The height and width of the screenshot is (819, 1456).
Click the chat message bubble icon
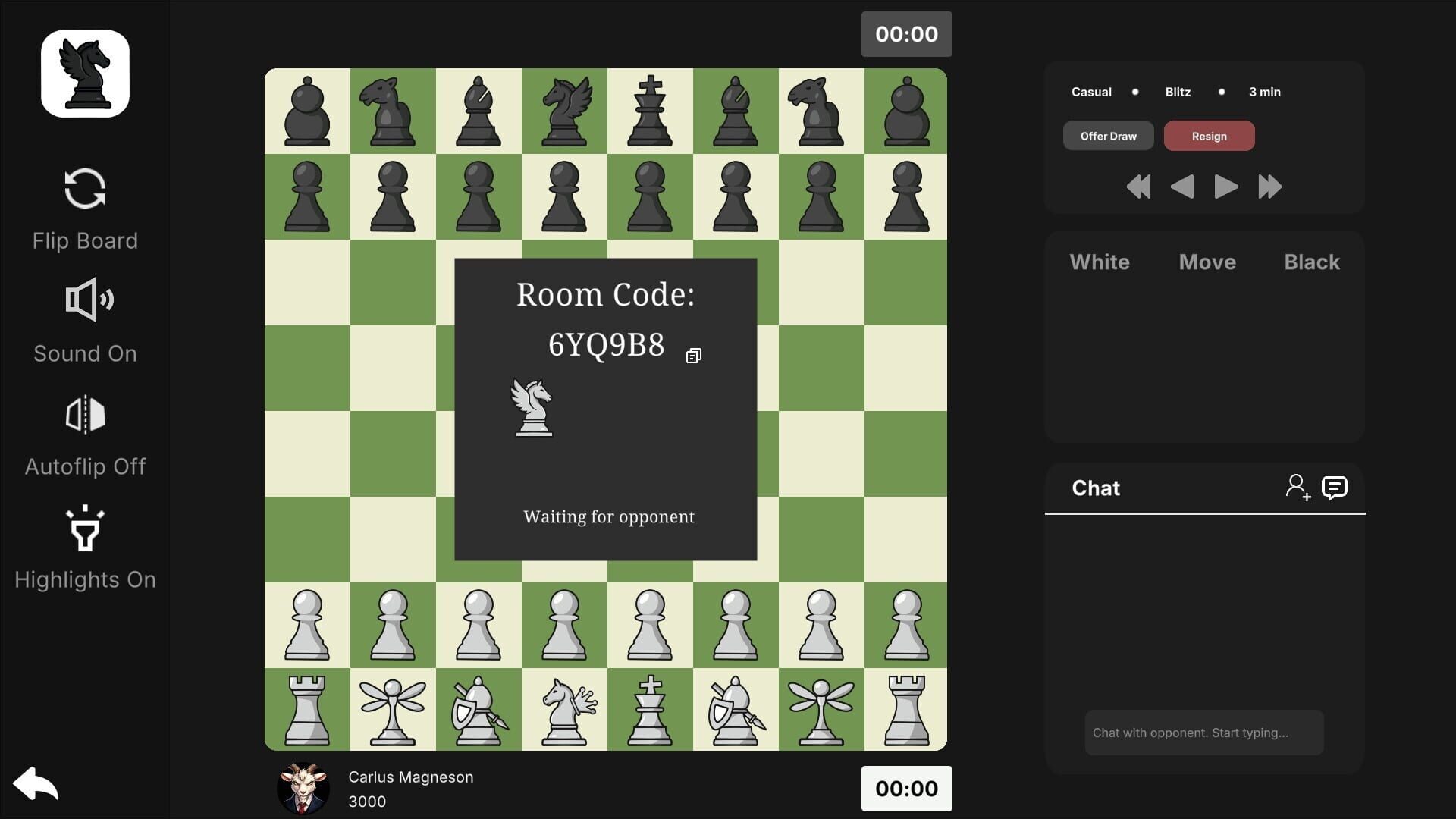1334,487
